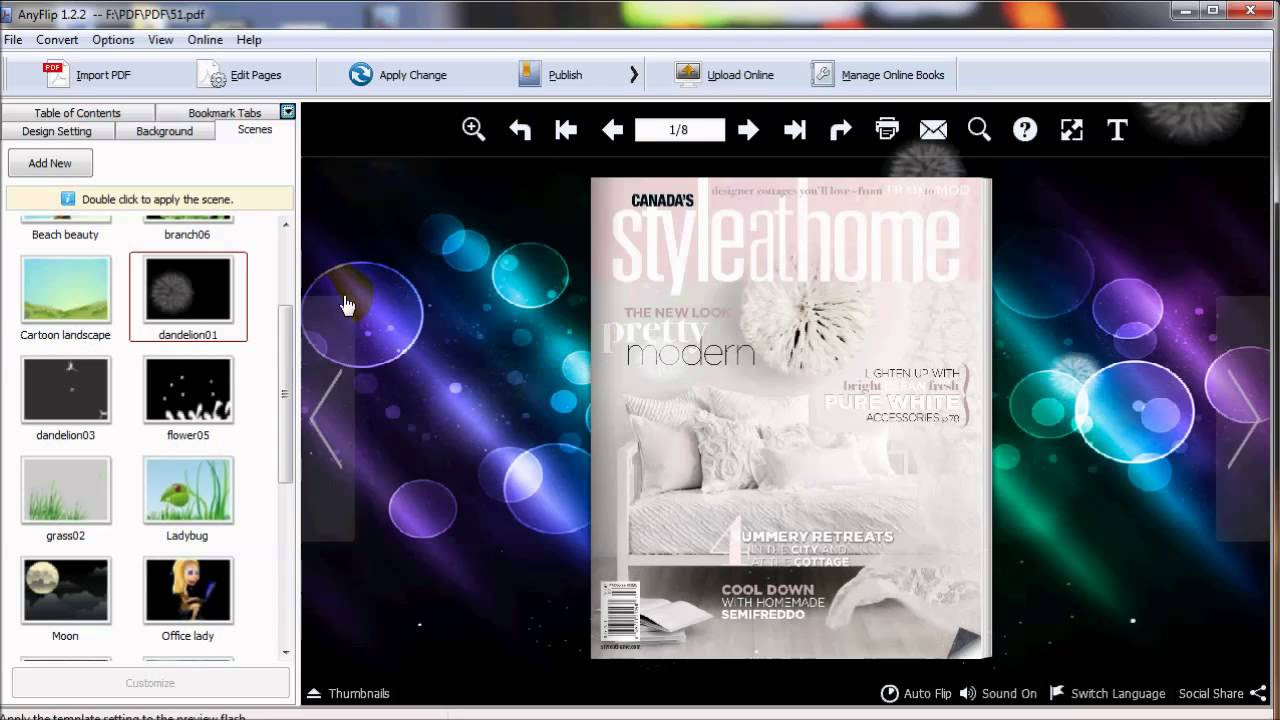1280x720 pixels.
Task: Click Apply Change toolbar button
Action: tap(398, 75)
